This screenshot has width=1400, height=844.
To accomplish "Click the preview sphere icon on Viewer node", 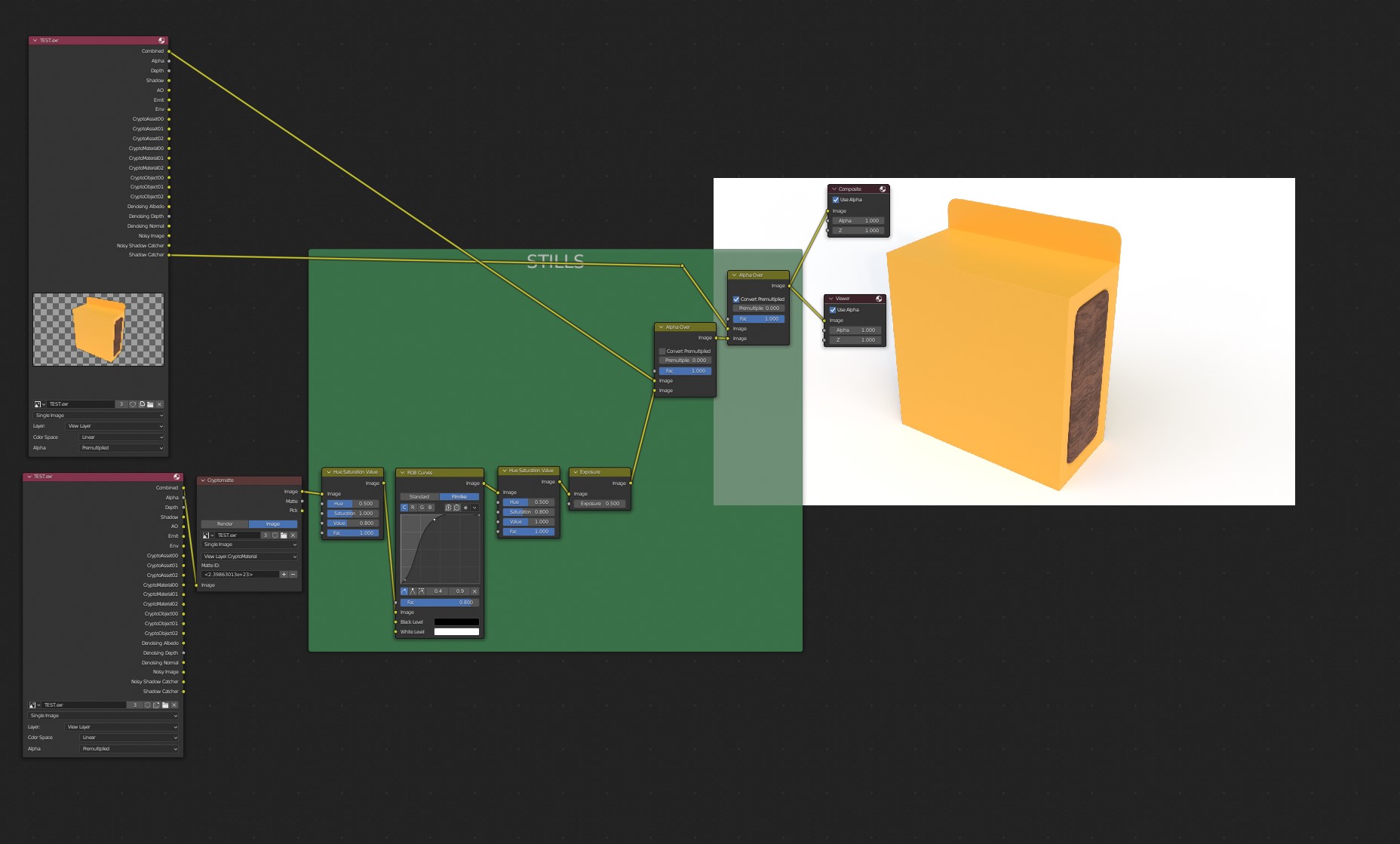I will [x=879, y=299].
